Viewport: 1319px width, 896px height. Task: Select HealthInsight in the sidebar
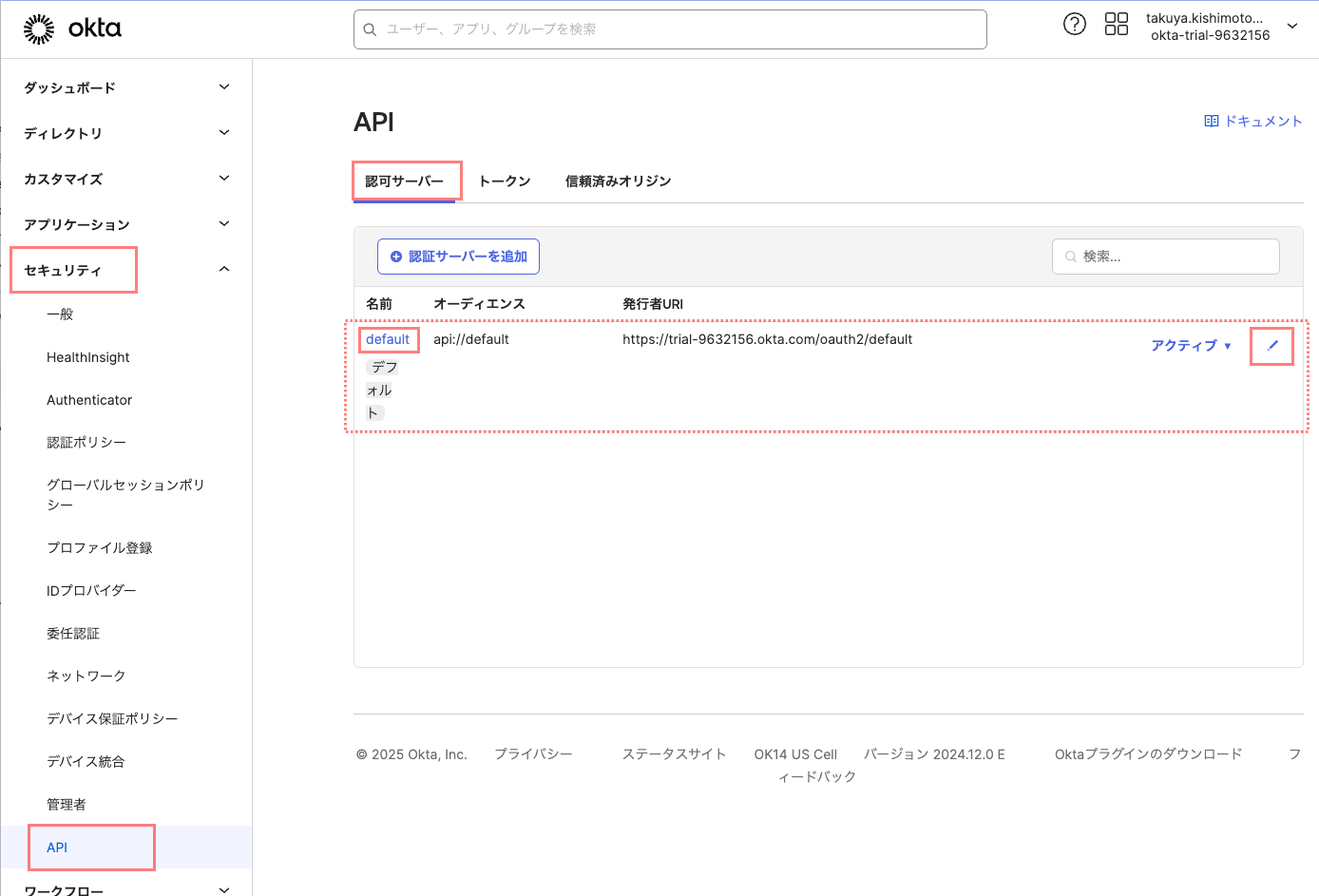pos(88,357)
